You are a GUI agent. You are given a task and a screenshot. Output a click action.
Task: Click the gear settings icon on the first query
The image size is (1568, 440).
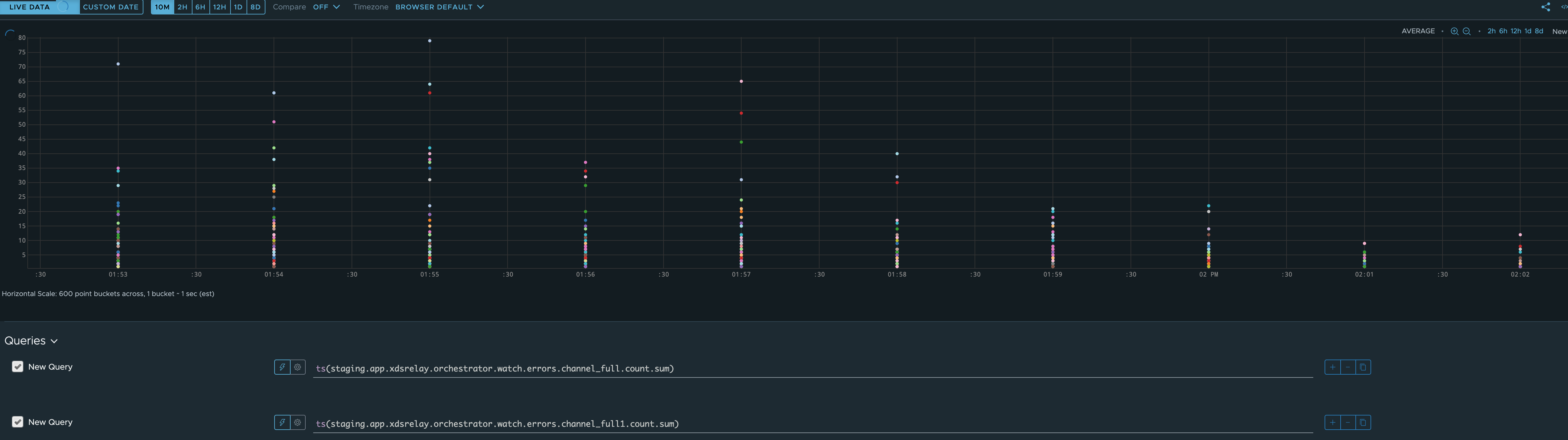[x=297, y=368]
